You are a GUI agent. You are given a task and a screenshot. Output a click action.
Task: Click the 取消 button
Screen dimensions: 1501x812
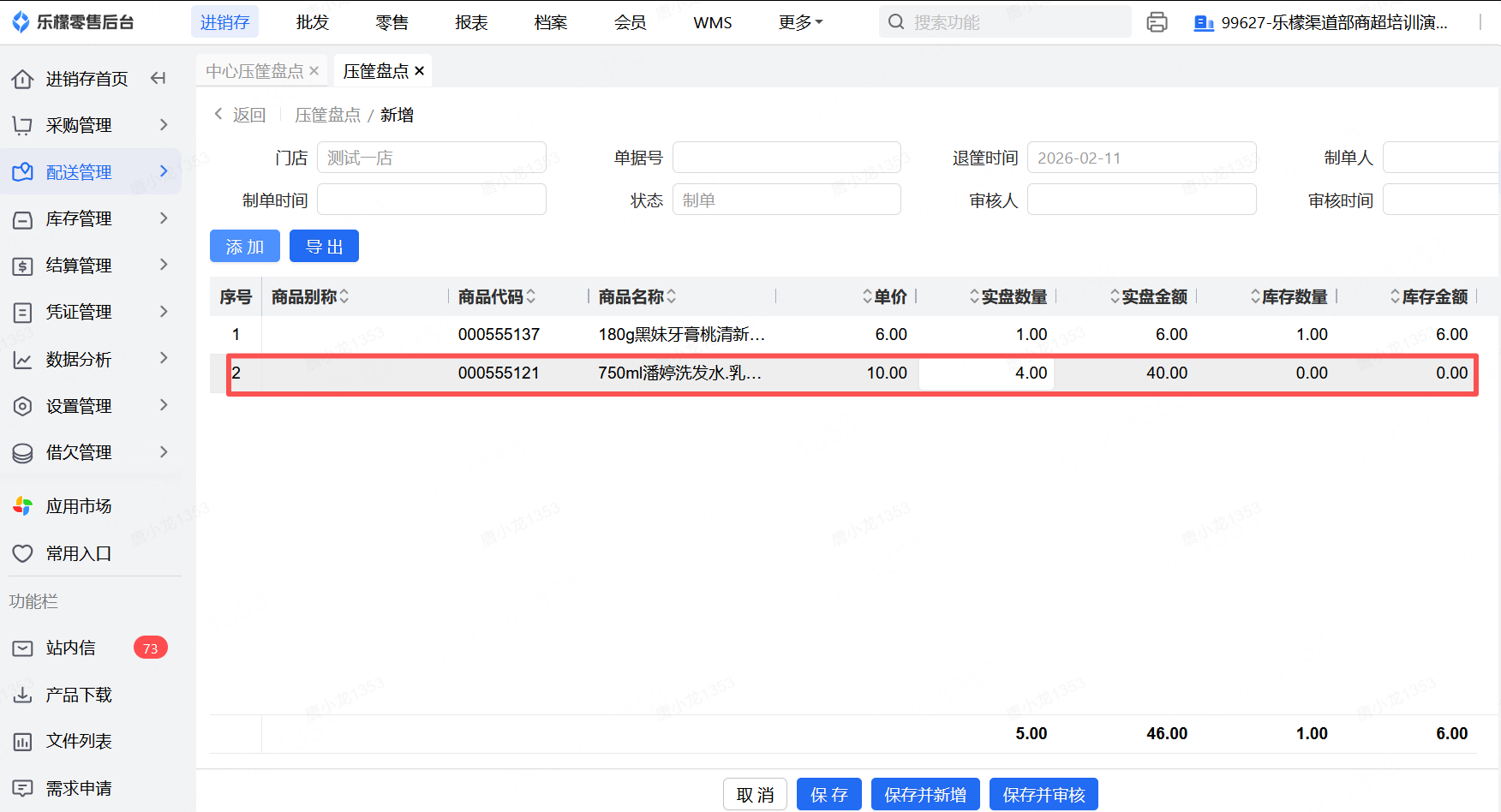click(756, 795)
